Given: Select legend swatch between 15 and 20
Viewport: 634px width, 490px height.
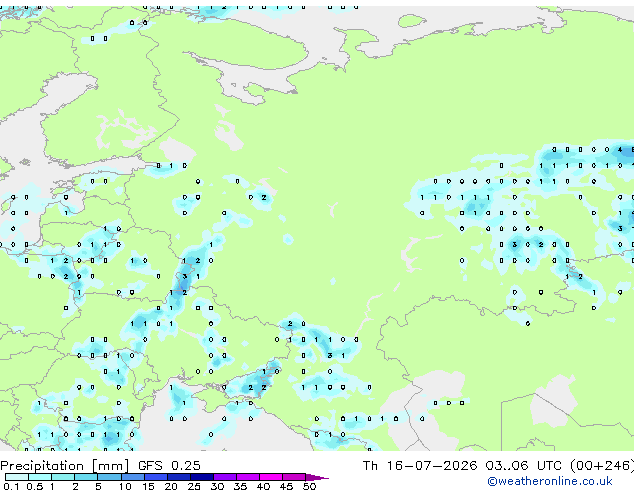Looking at the screenshot, I should tap(155, 477).
